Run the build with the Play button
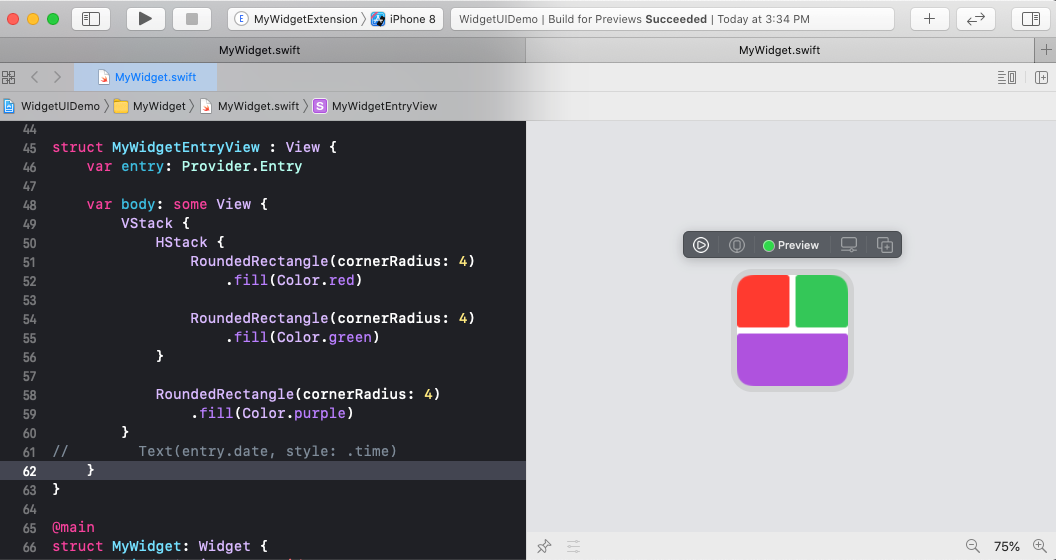 pyautogui.click(x=145, y=19)
